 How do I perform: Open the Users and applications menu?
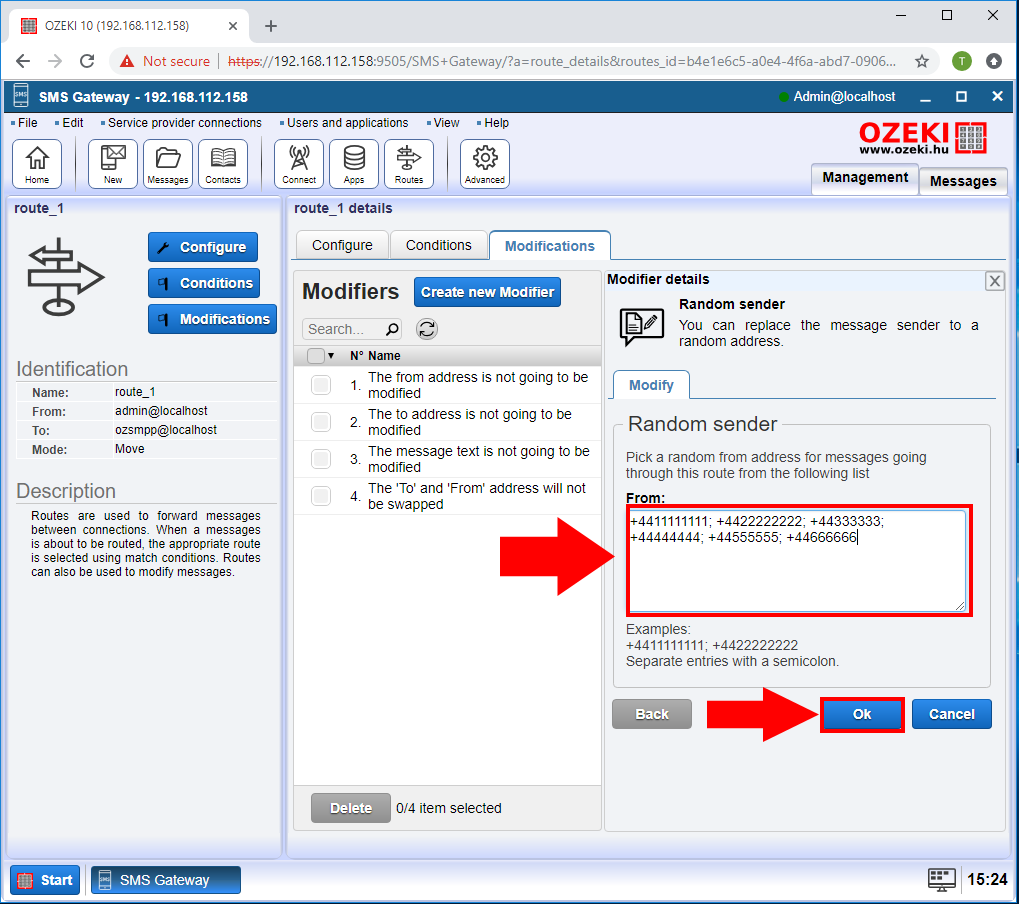(x=347, y=123)
